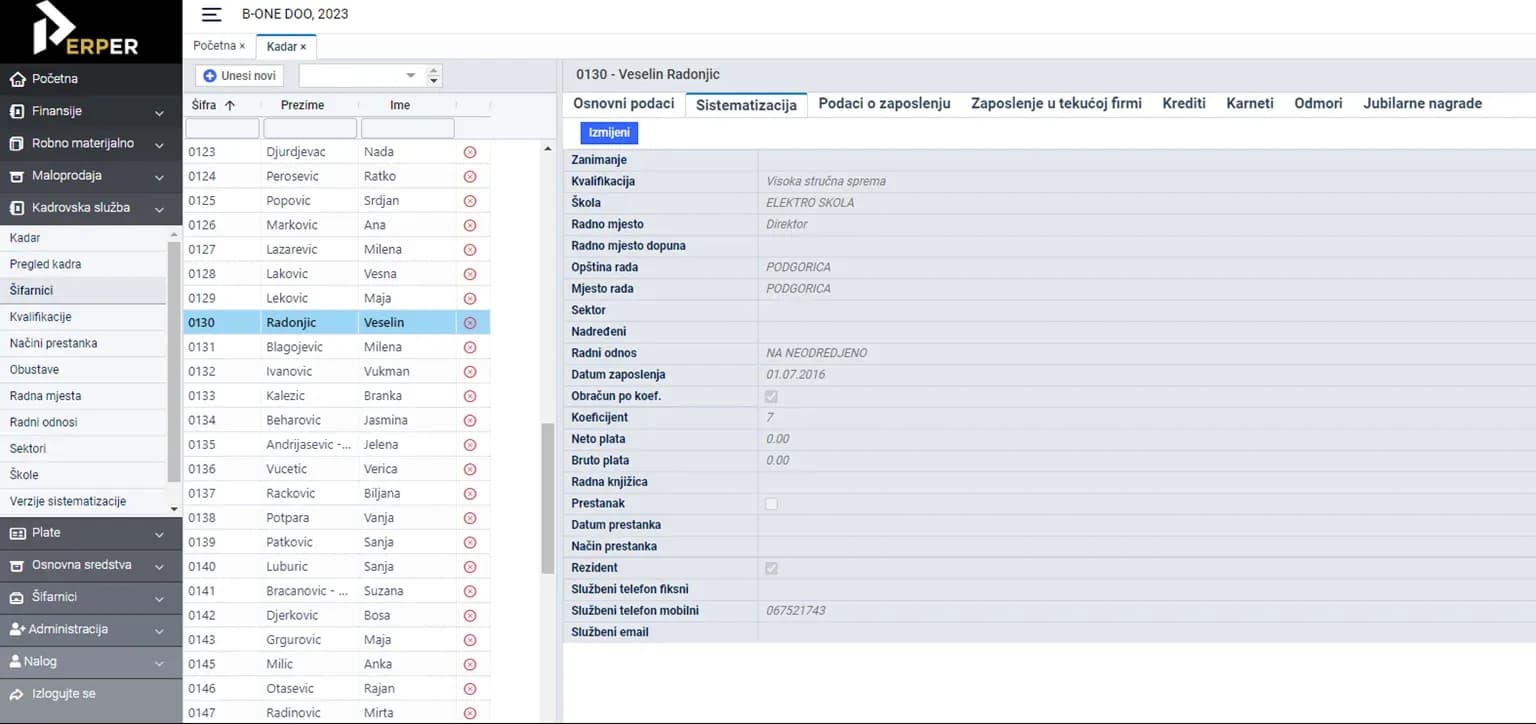
Task: Sort by Šifra column header
Action: (213, 105)
